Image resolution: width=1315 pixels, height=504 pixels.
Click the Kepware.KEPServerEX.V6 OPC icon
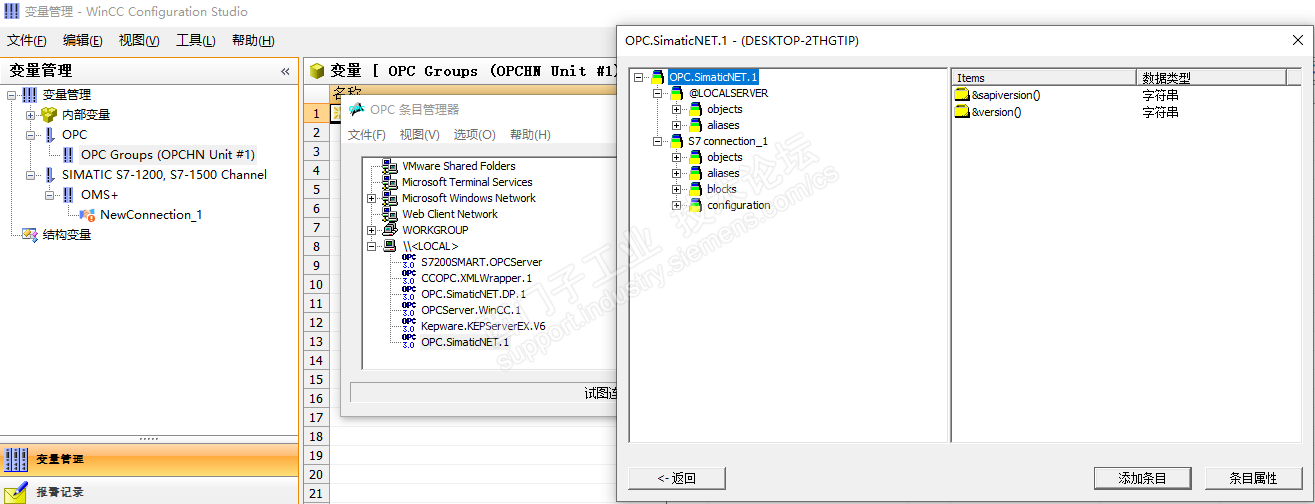point(408,326)
